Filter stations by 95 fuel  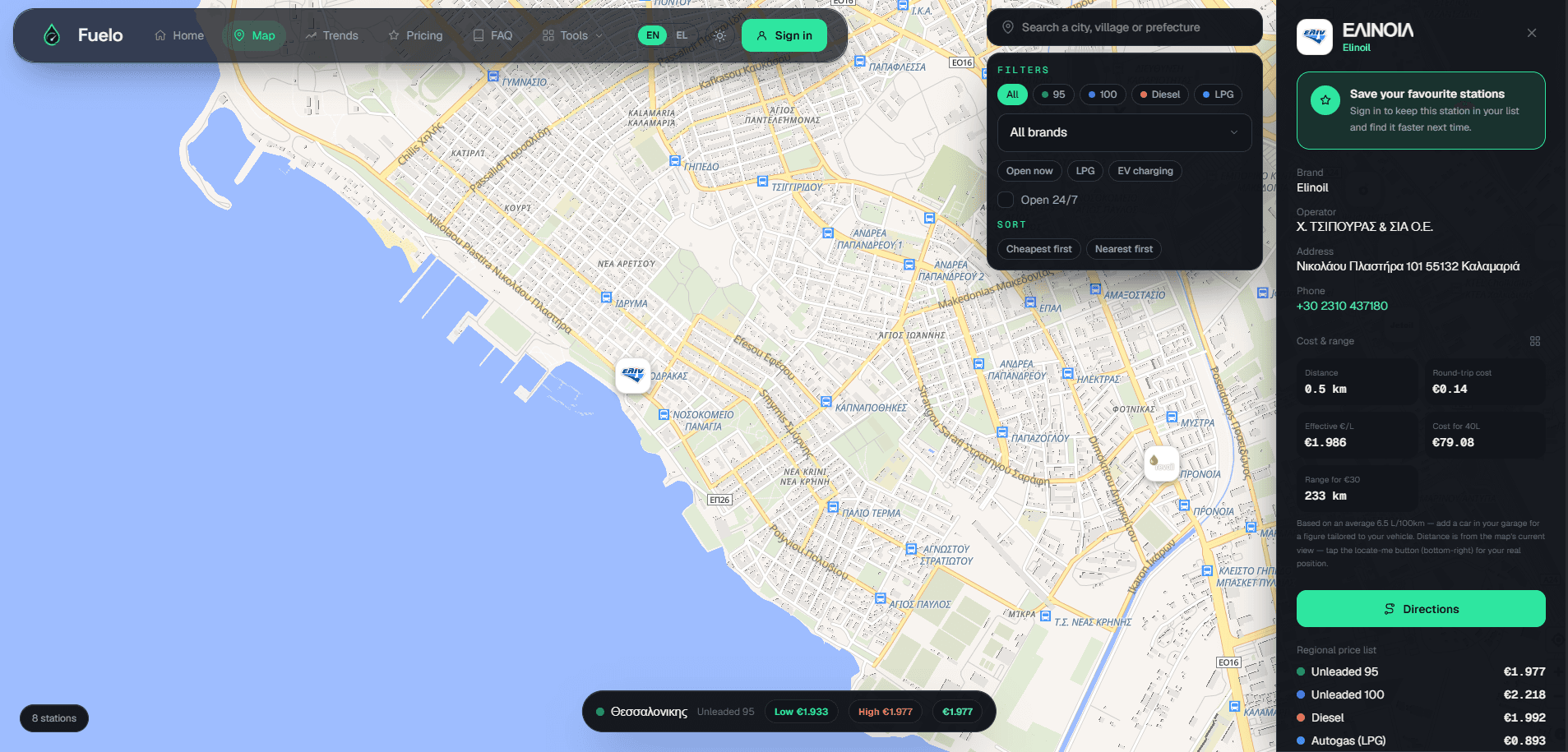(x=1053, y=95)
